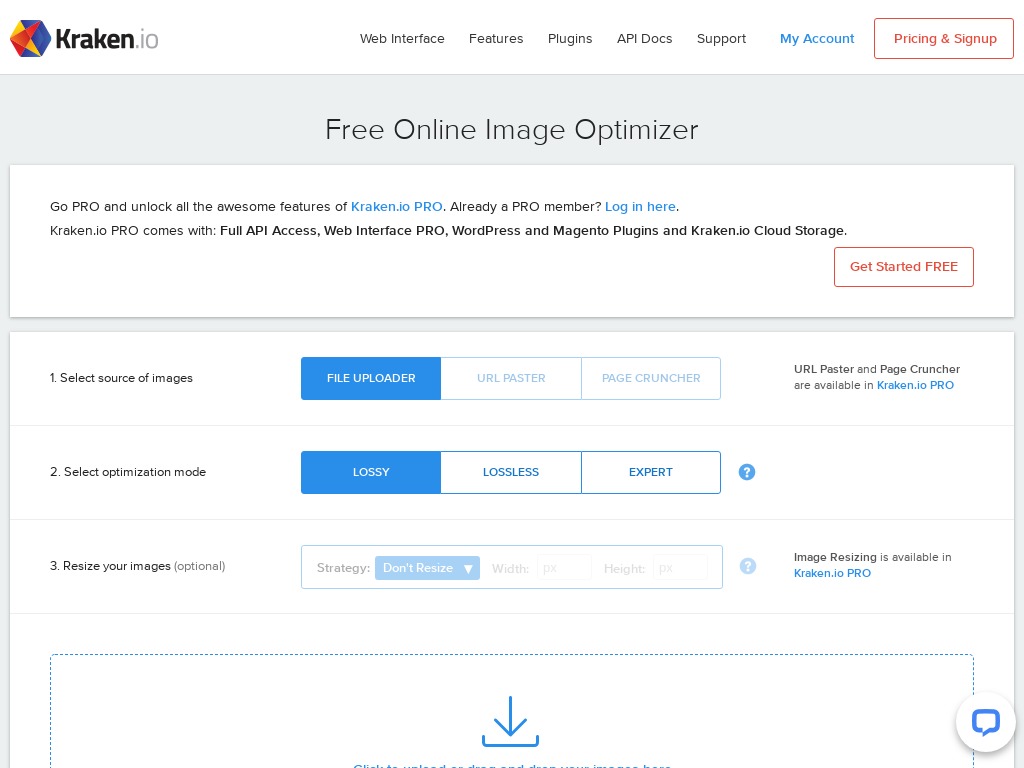The width and height of the screenshot is (1024, 768).
Task: Choose Lossy optimization mode
Action: [x=371, y=472]
